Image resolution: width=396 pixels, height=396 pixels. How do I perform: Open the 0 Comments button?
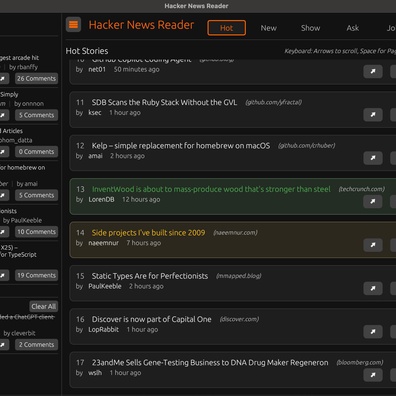(x=36, y=152)
